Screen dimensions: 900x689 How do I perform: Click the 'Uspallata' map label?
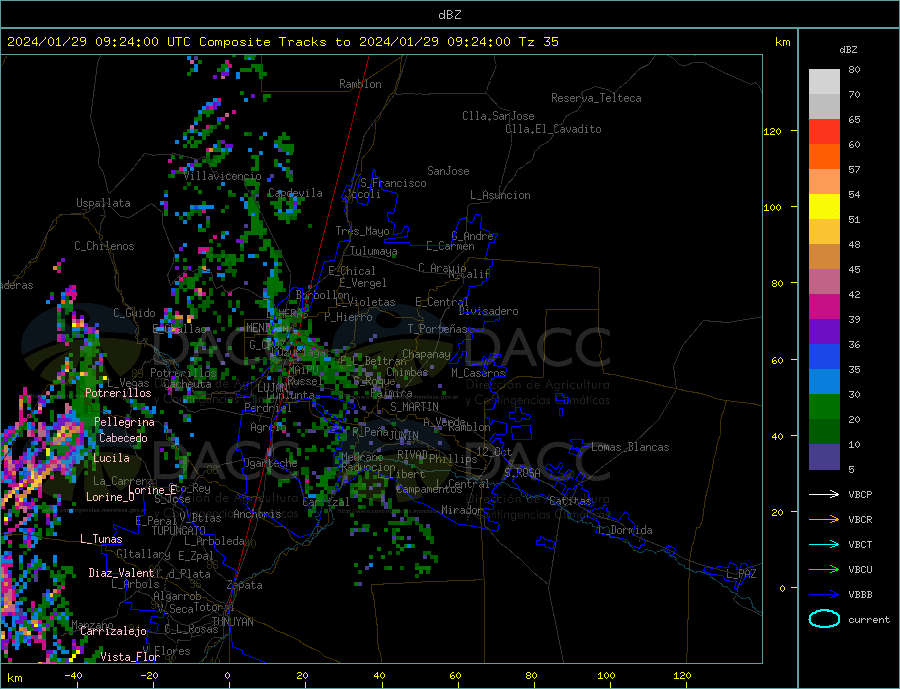(x=103, y=203)
